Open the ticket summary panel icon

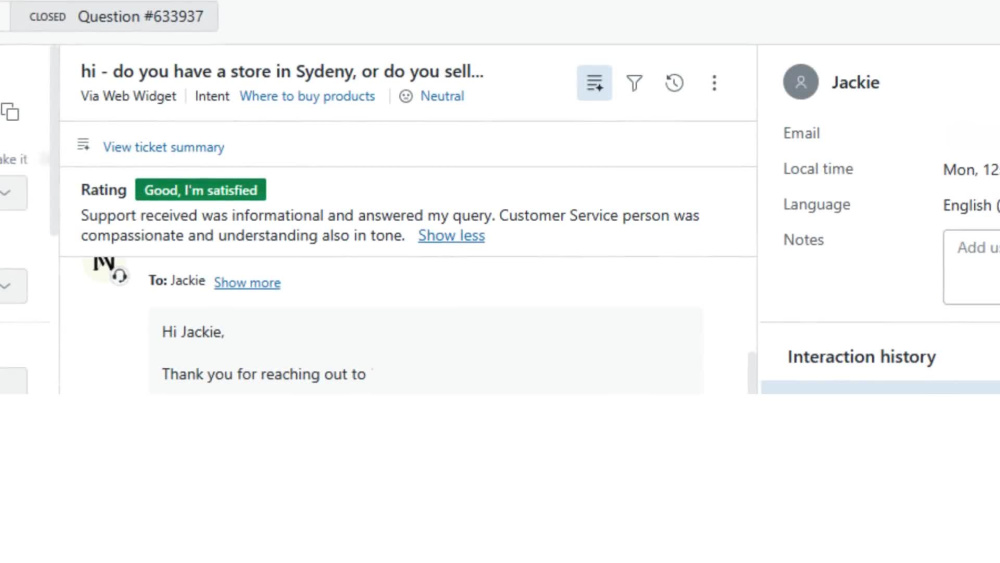[x=594, y=83]
